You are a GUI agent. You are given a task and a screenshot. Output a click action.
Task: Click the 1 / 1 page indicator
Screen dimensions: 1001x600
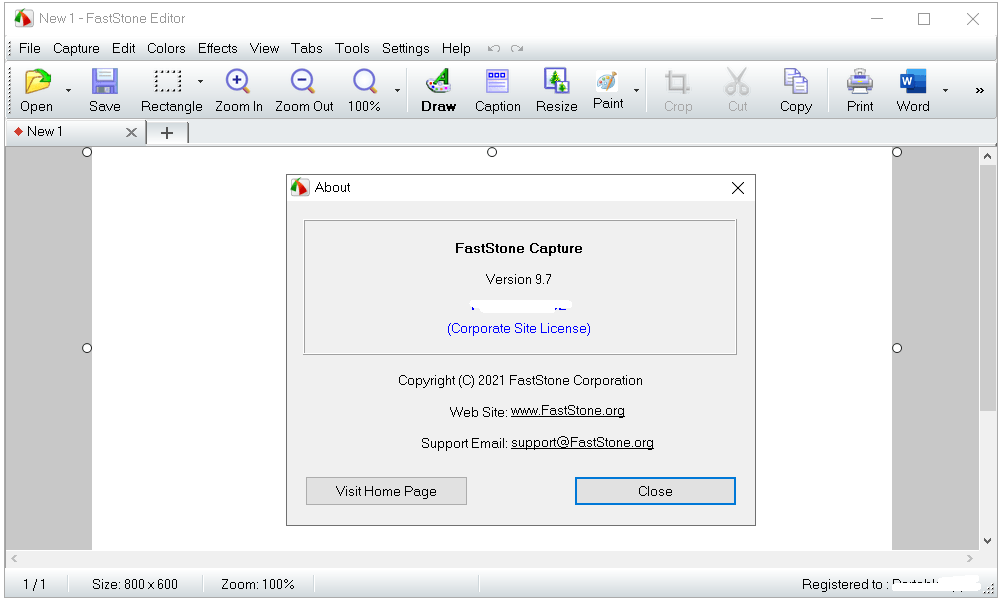click(x=34, y=584)
